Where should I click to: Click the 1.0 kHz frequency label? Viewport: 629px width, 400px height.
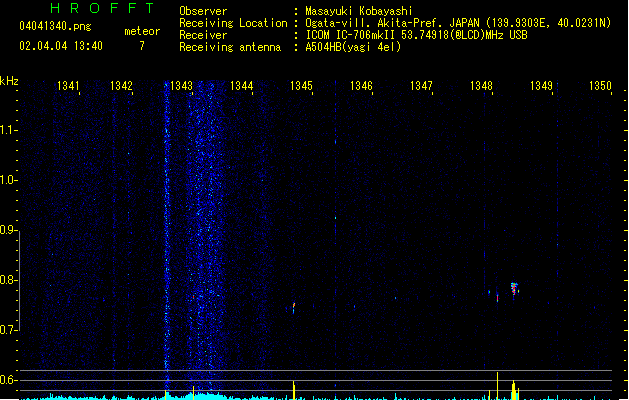[8, 180]
